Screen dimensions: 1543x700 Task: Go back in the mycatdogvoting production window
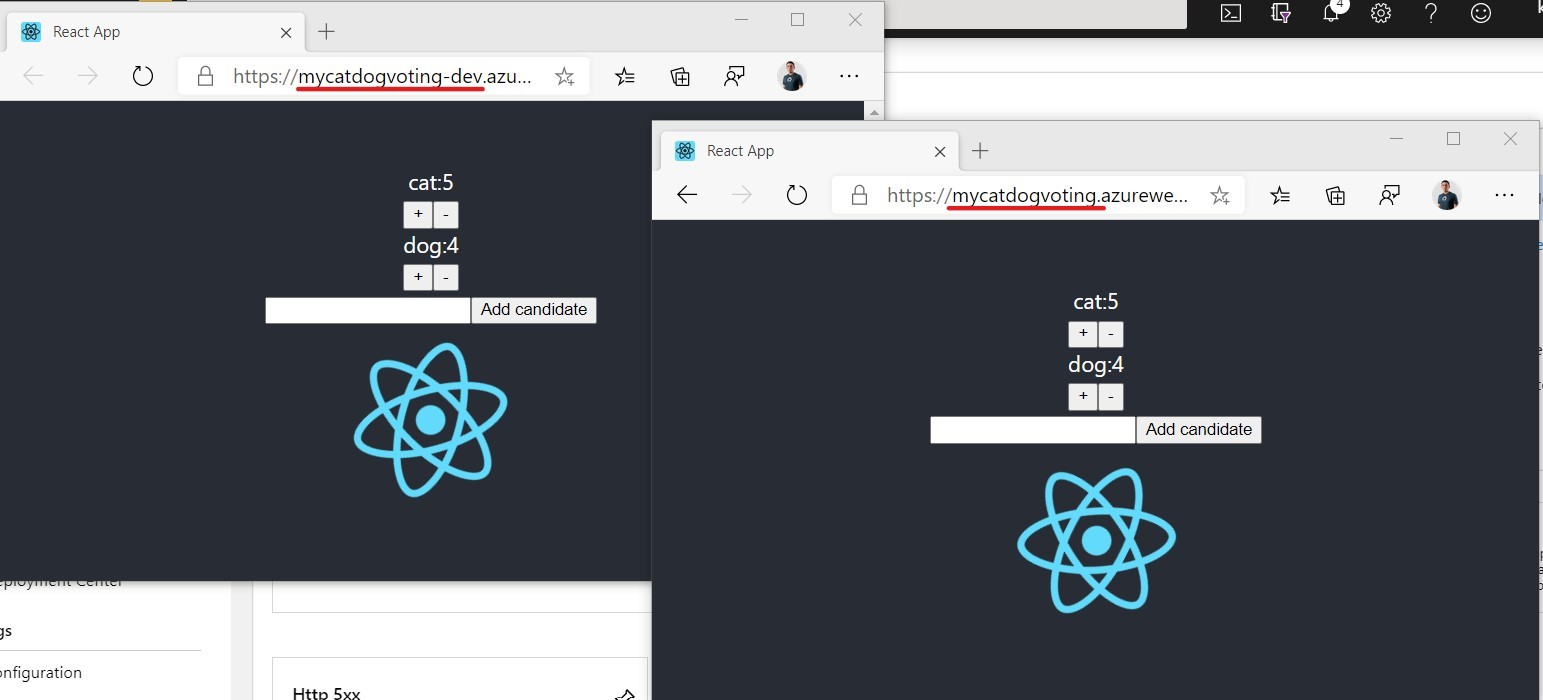click(x=687, y=195)
